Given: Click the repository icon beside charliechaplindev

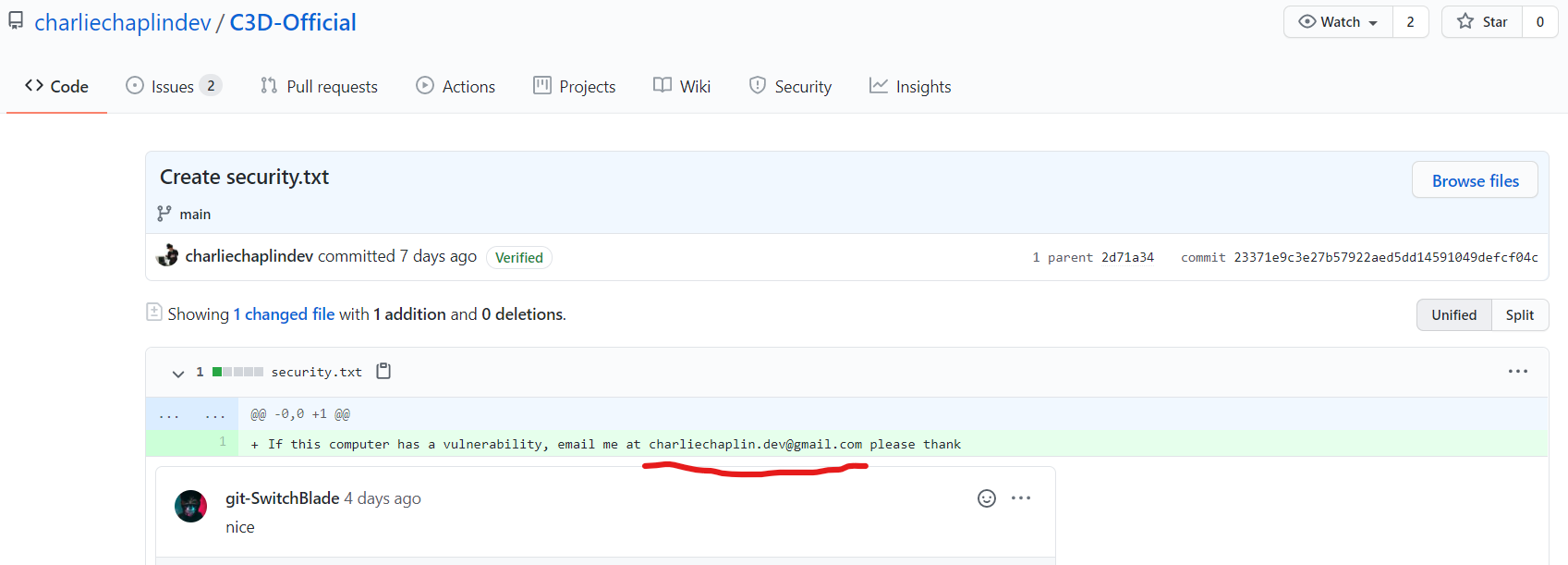Looking at the screenshot, I should coord(16,21).
